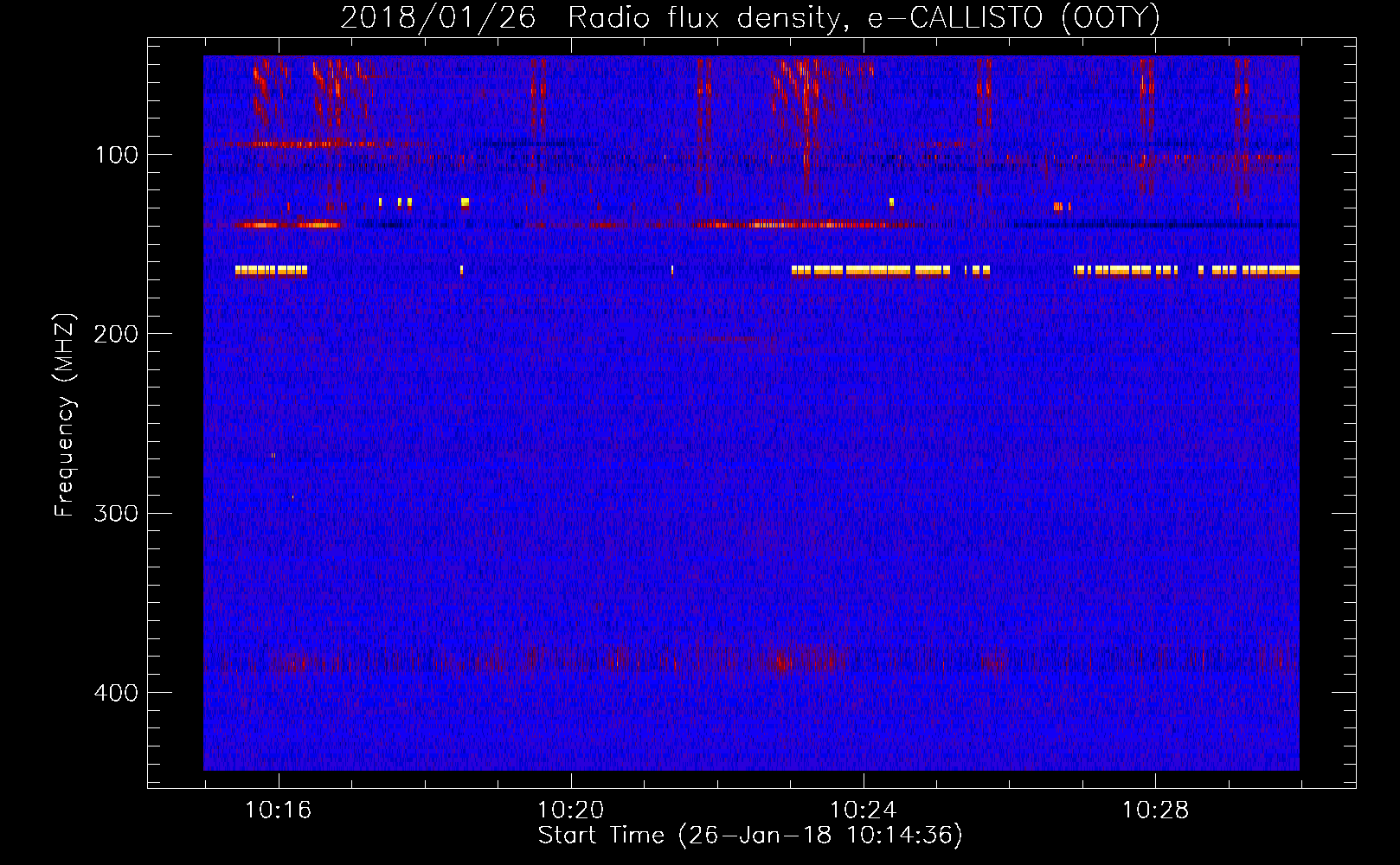Image resolution: width=1400 pixels, height=865 pixels.
Task: Click the 'Start Time (26-Jan-18 10:14:36)' label
Action: pos(750,836)
